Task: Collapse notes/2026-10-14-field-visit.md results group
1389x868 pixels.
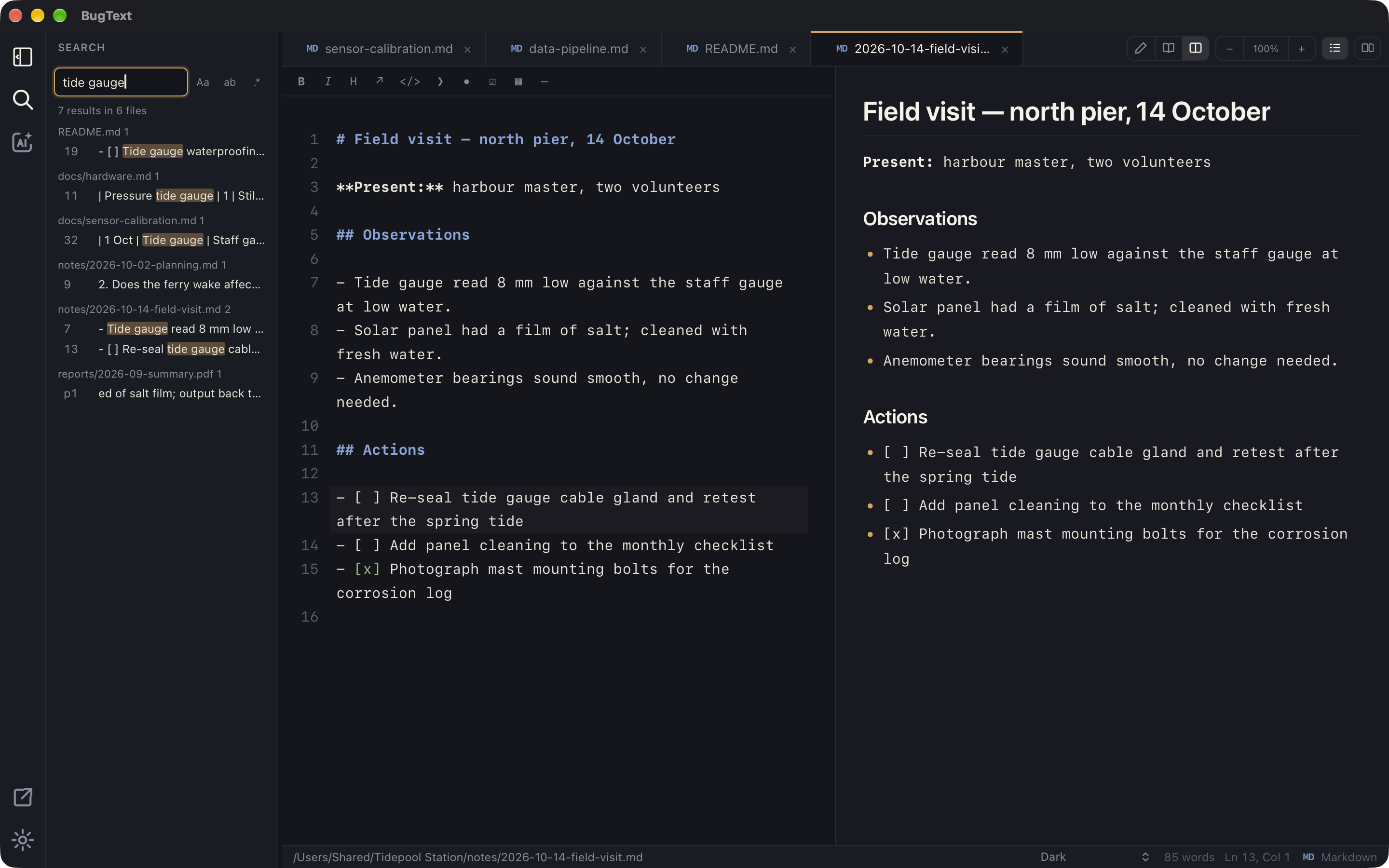Action: click(144, 309)
